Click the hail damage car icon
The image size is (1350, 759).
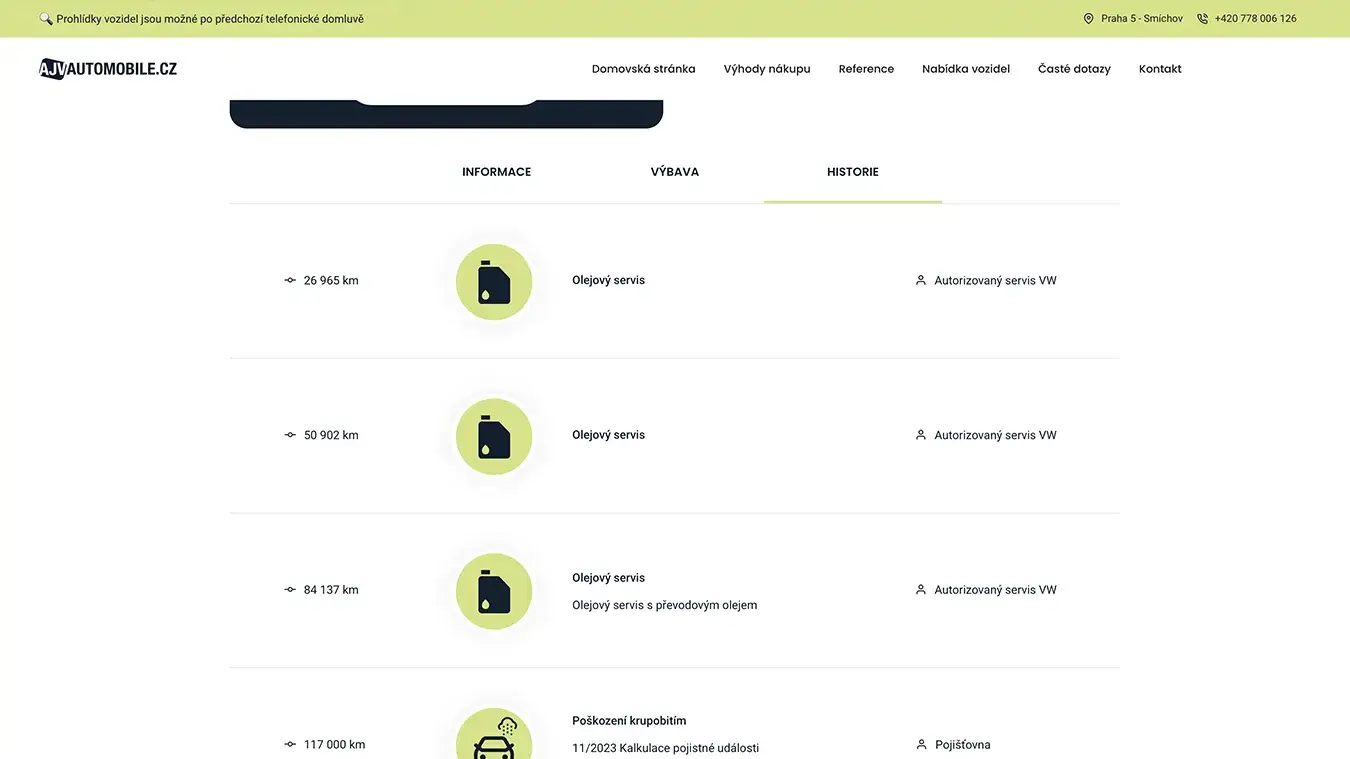[x=494, y=738]
